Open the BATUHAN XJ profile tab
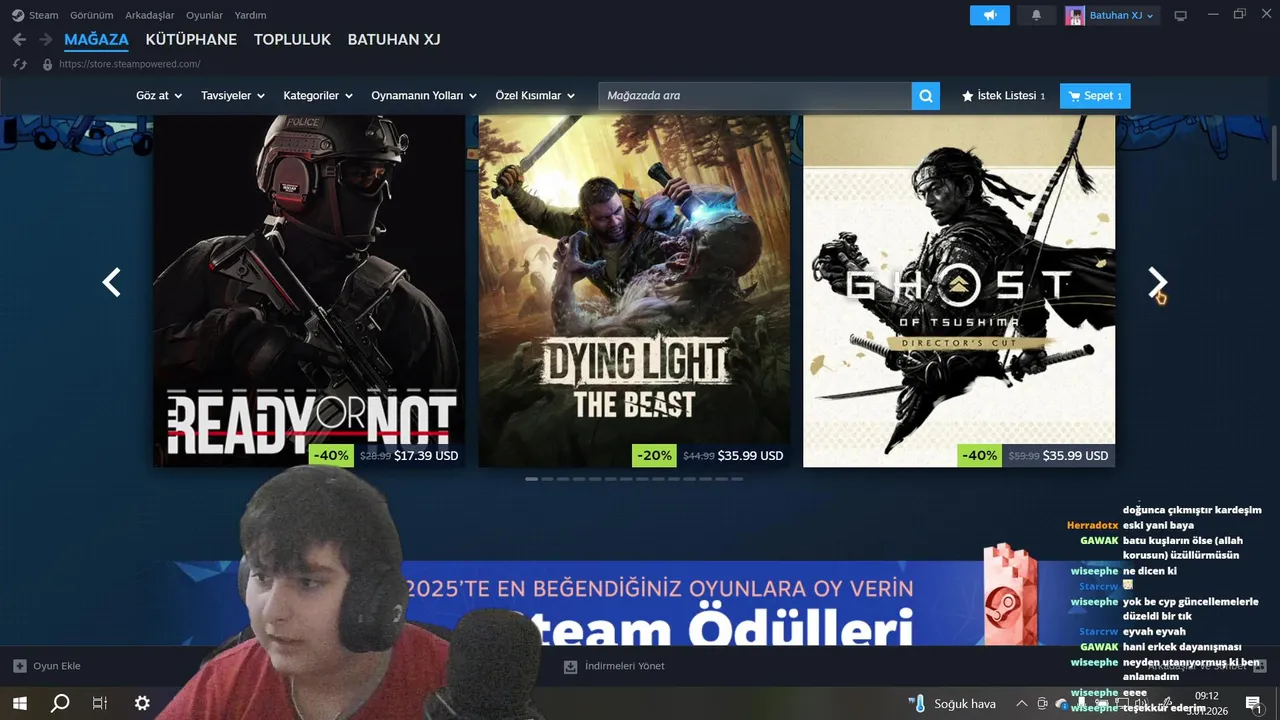 394,40
